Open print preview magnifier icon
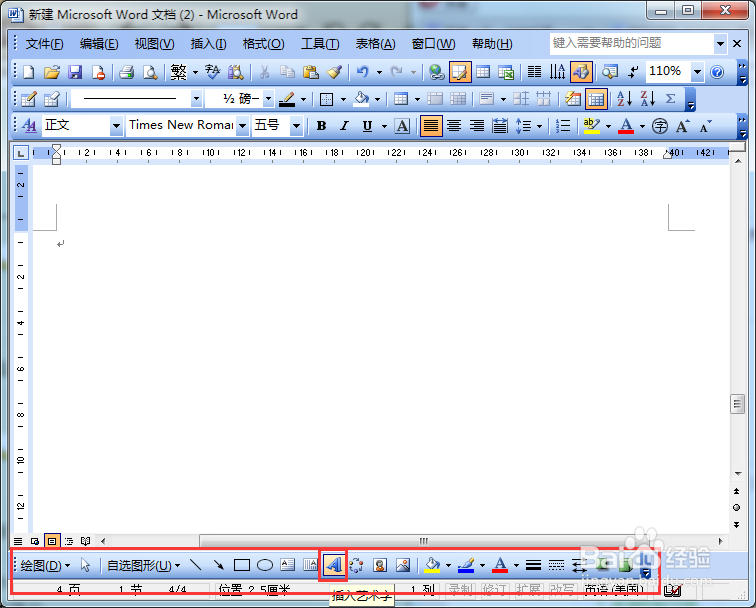The image size is (756, 608). [x=150, y=72]
